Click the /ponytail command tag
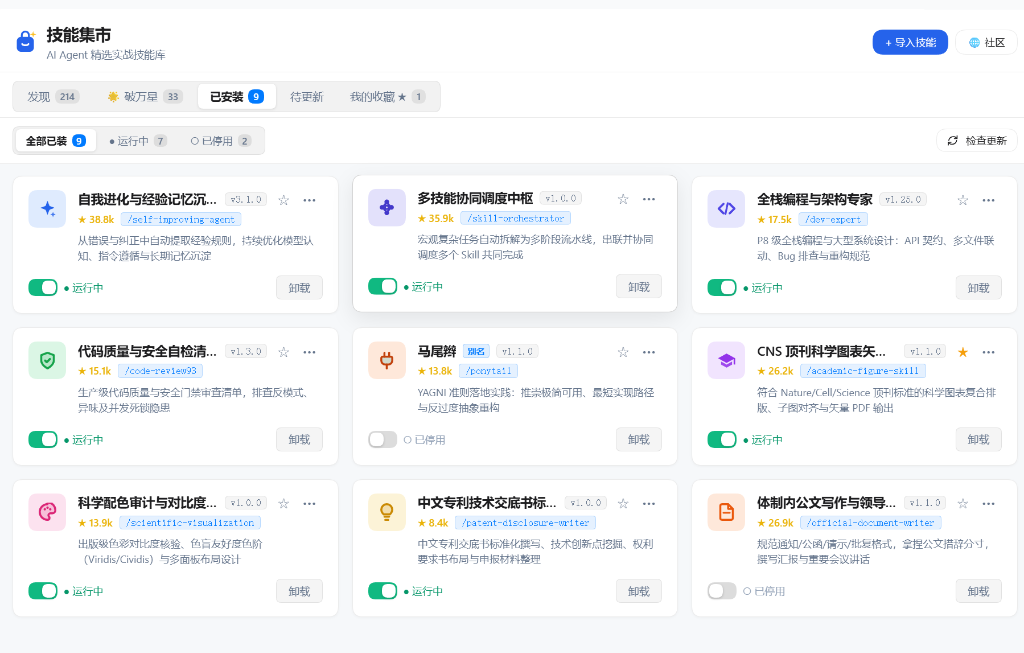The width and height of the screenshot is (1024, 653). [489, 371]
